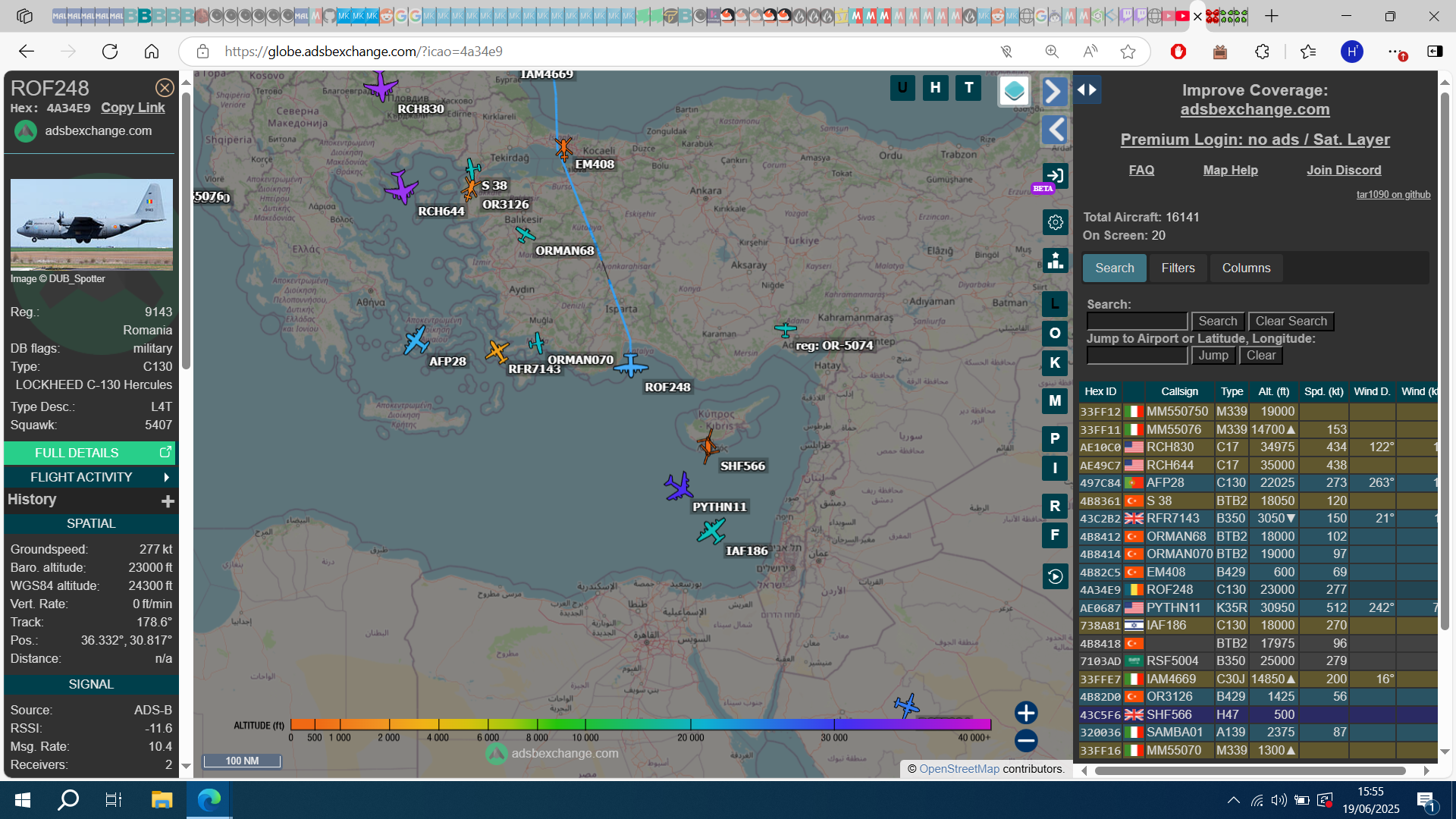Select the IAF186 aircraft on the map

click(x=711, y=531)
